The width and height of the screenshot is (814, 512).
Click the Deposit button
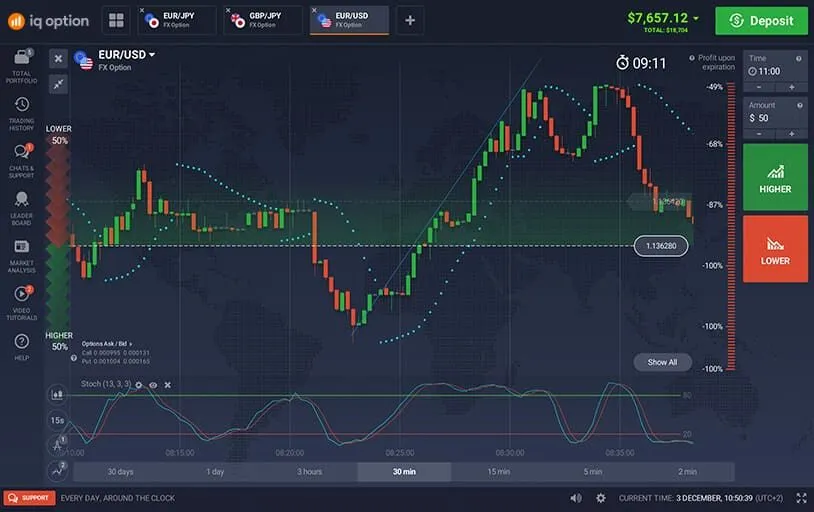761,20
